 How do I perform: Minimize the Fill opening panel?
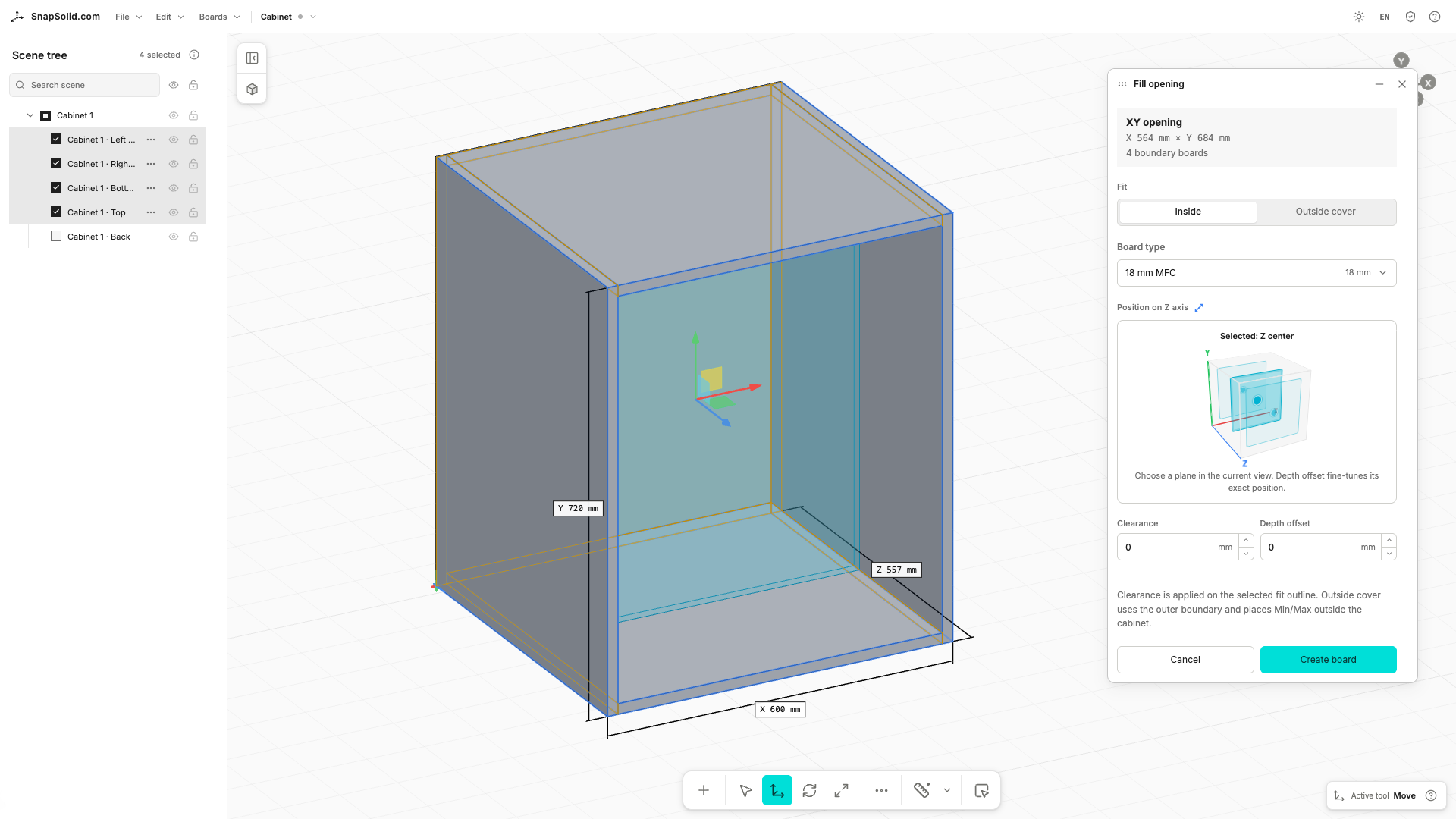[1379, 84]
